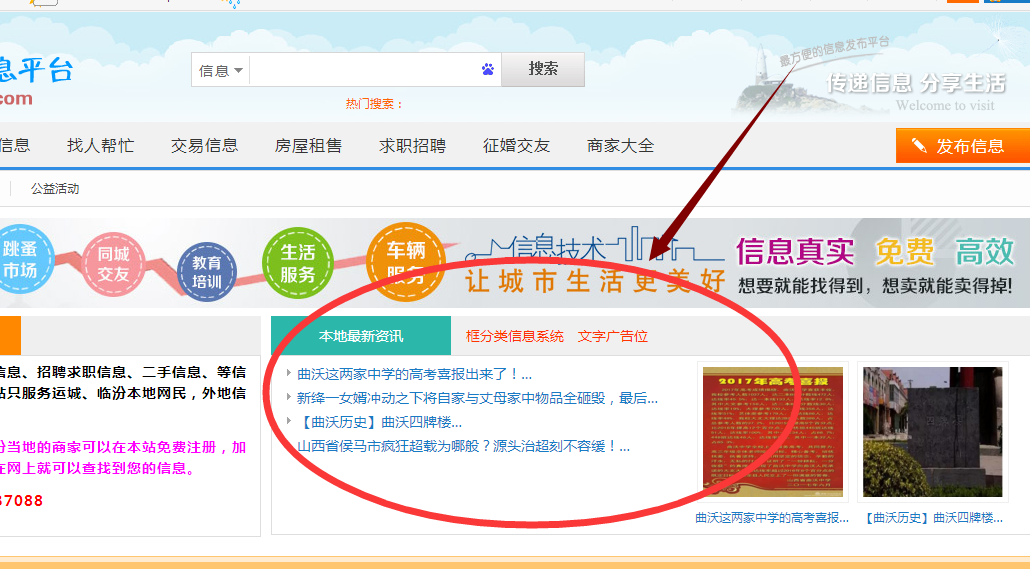Navigate to 商家大全 section
Image resolution: width=1030 pixels, height=569 pixels.
620,146
